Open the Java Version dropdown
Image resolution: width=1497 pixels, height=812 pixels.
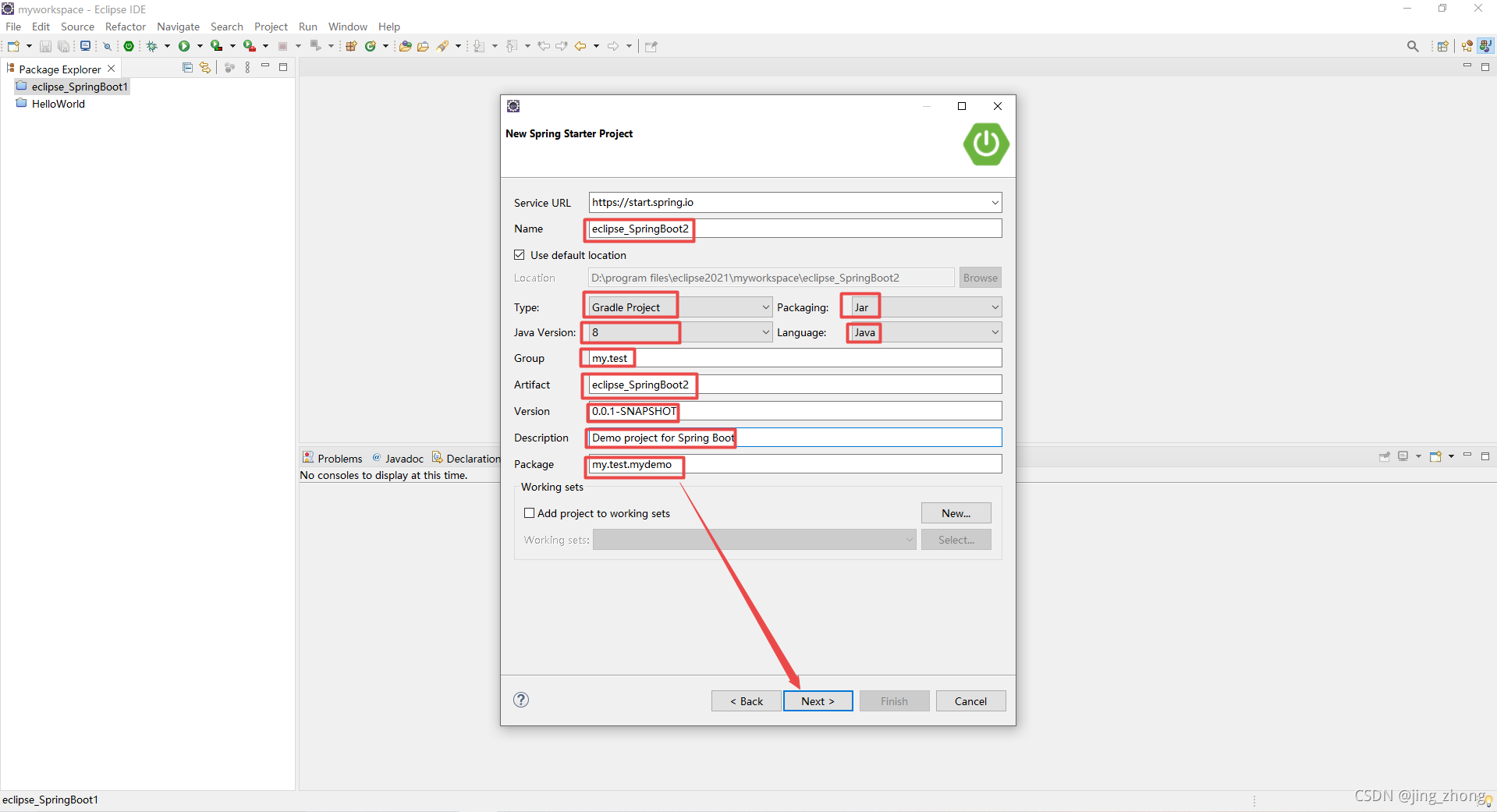(766, 332)
